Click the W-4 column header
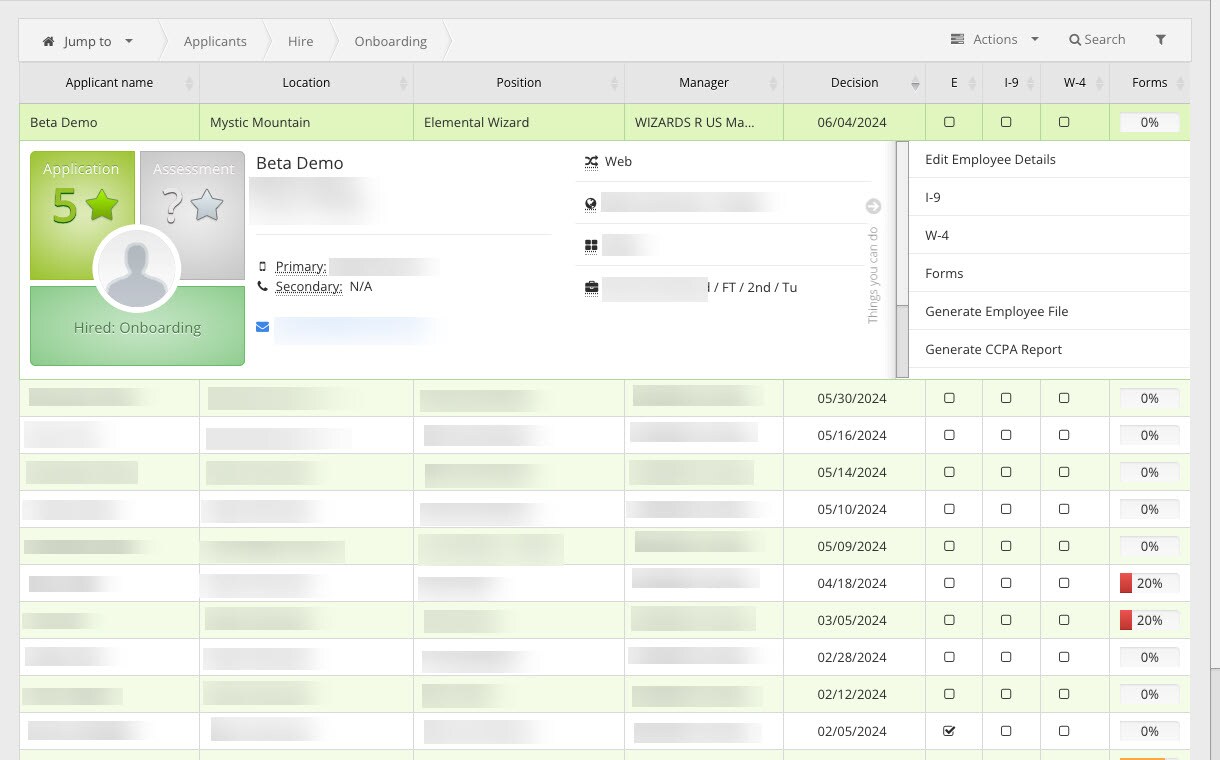Image resolution: width=1220 pixels, height=760 pixels. tap(1075, 83)
